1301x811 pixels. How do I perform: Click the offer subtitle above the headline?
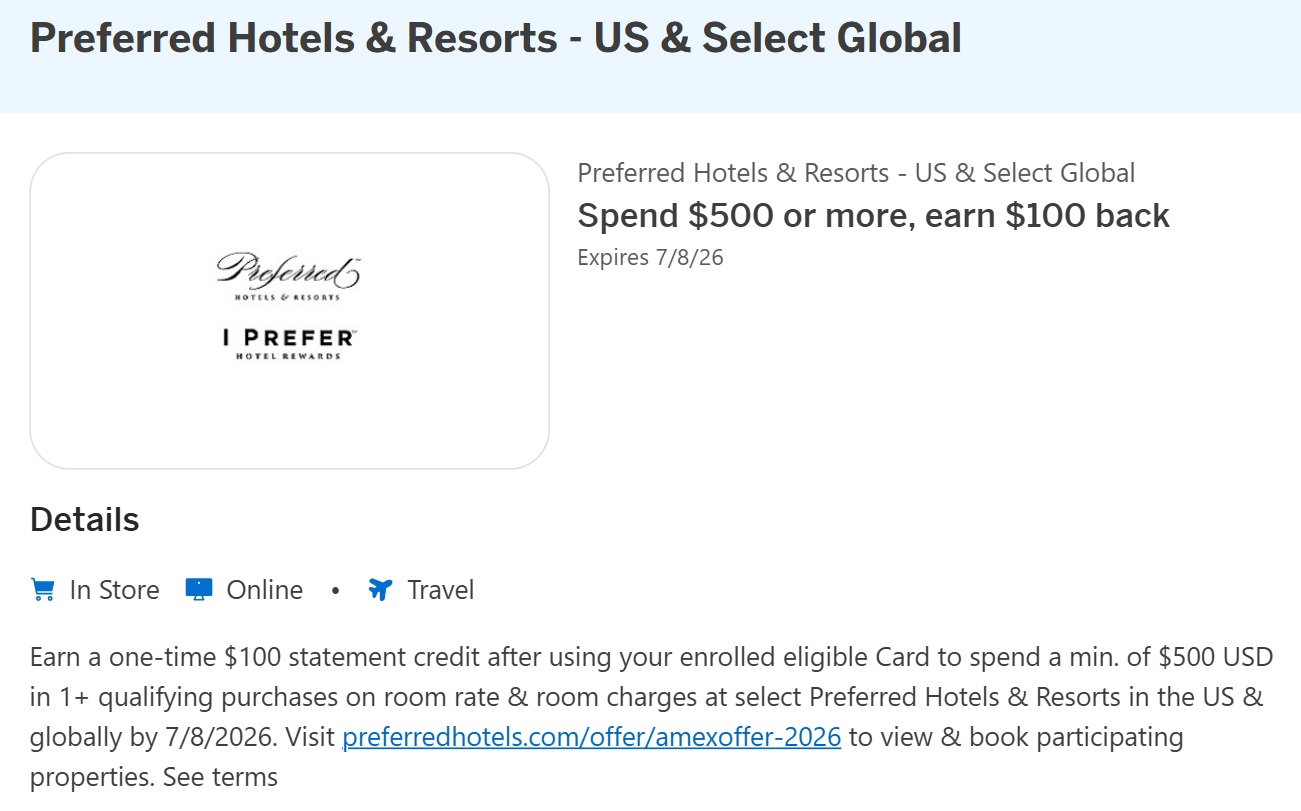click(x=856, y=172)
